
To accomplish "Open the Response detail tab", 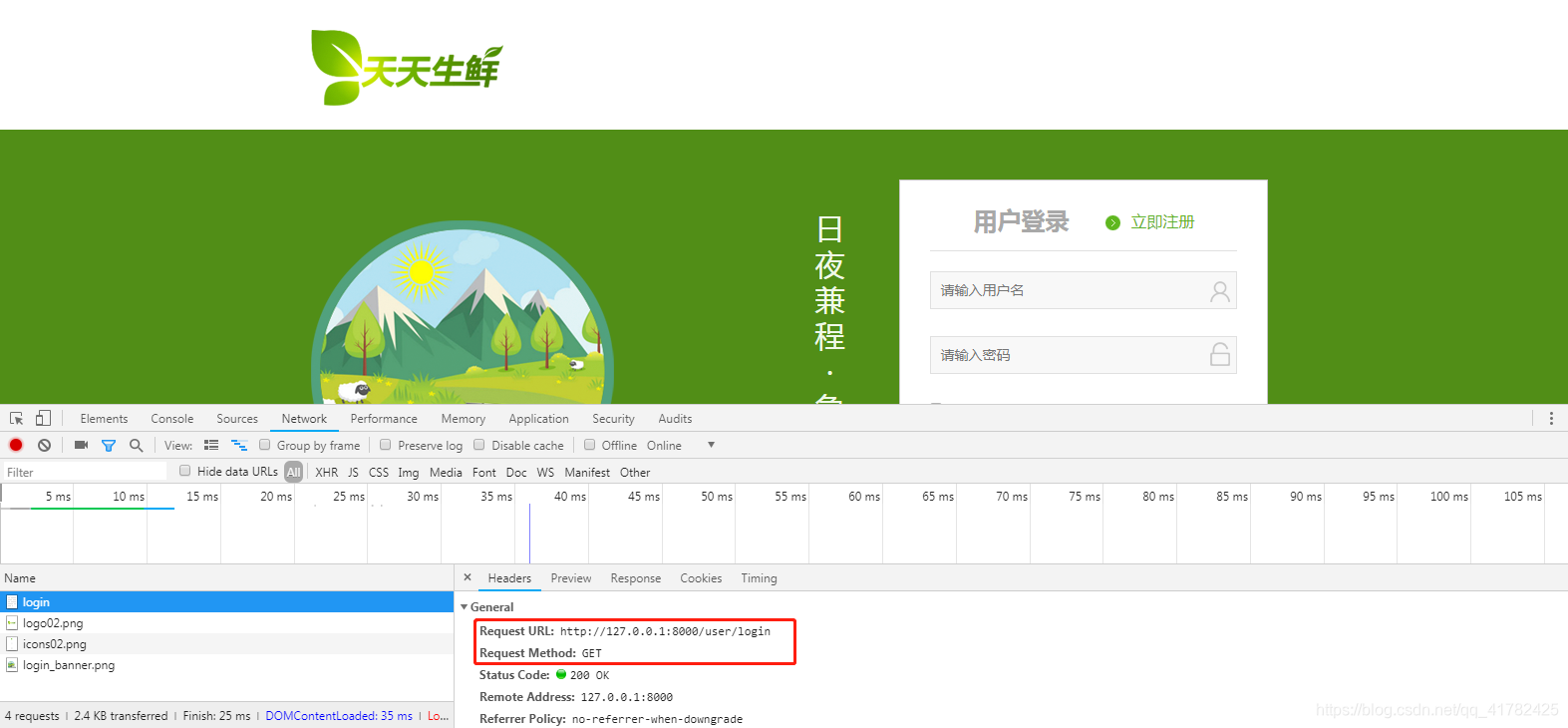I will [636, 578].
